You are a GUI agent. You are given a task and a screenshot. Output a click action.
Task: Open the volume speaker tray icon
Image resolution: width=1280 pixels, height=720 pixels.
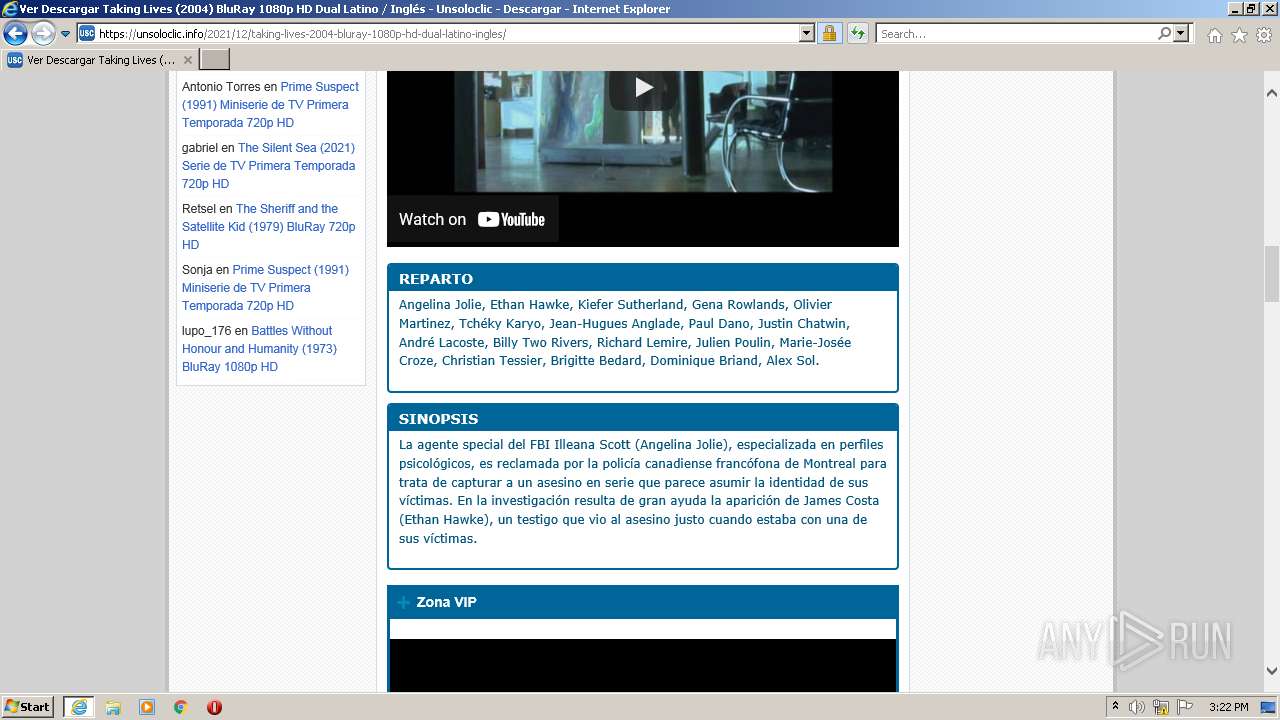pos(1137,707)
